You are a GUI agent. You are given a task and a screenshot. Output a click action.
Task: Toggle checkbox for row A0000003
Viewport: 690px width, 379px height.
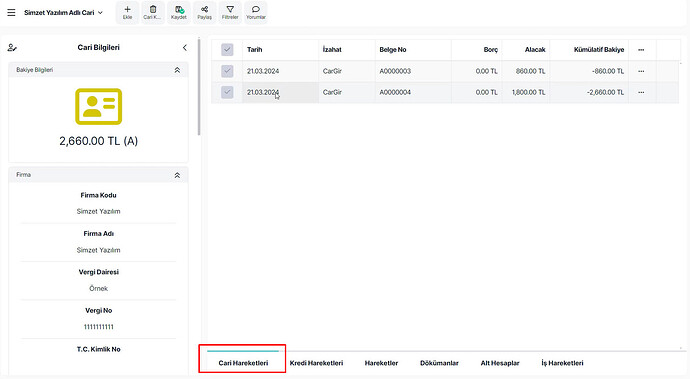[227, 71]
